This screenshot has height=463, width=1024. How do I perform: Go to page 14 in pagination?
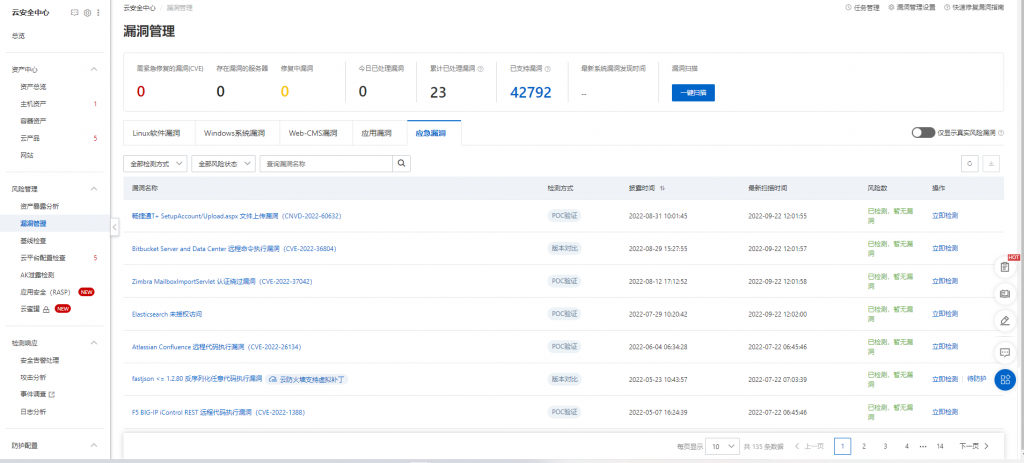pos(940,446)
